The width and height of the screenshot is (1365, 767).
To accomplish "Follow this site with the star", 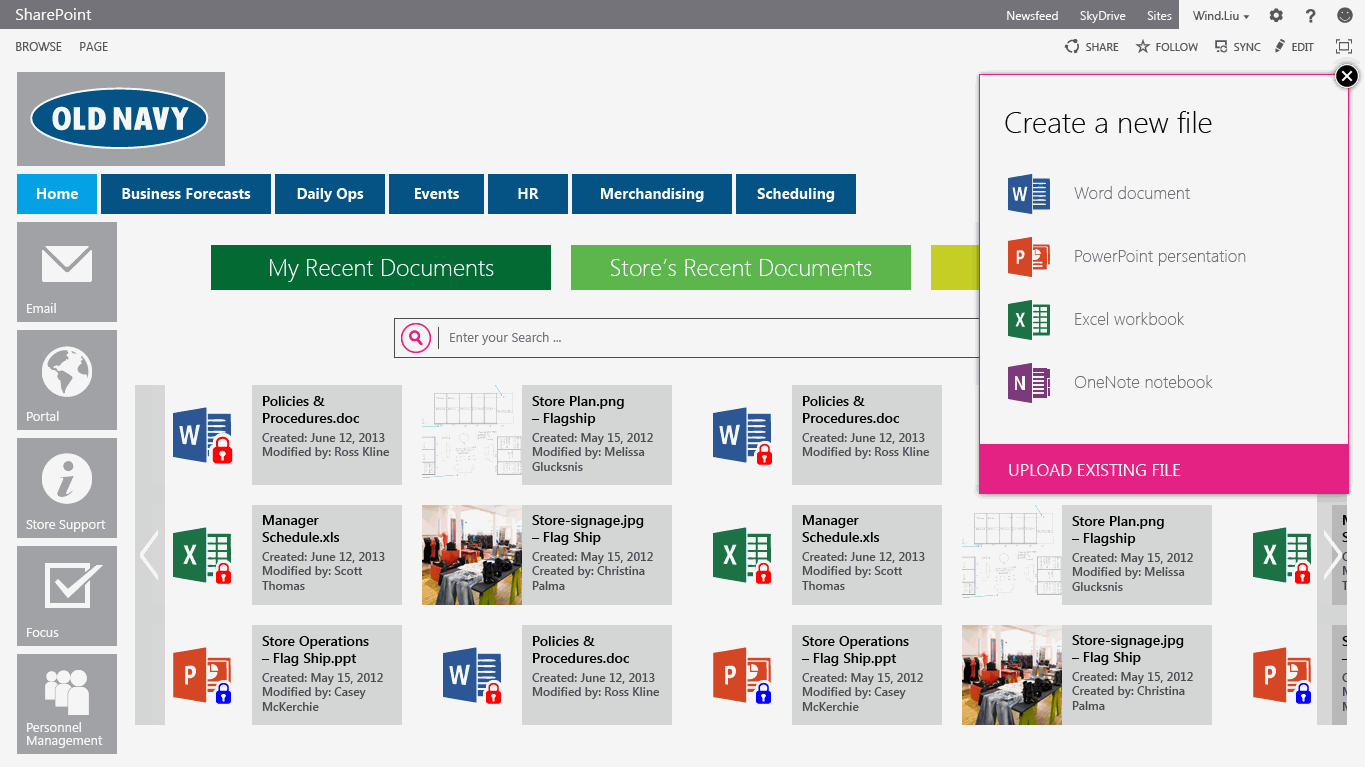I will pyautogui.click(x=1167, y=47).
